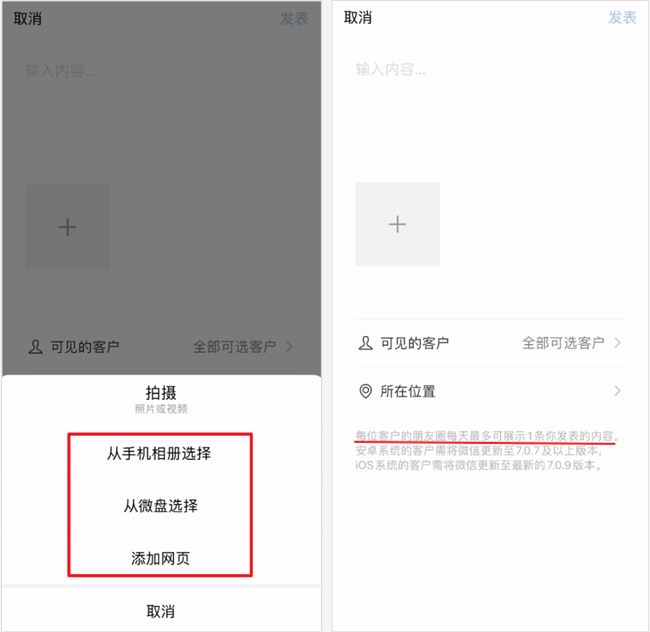Tap 发表 on the dimmed left screen

tap(294, 19)
